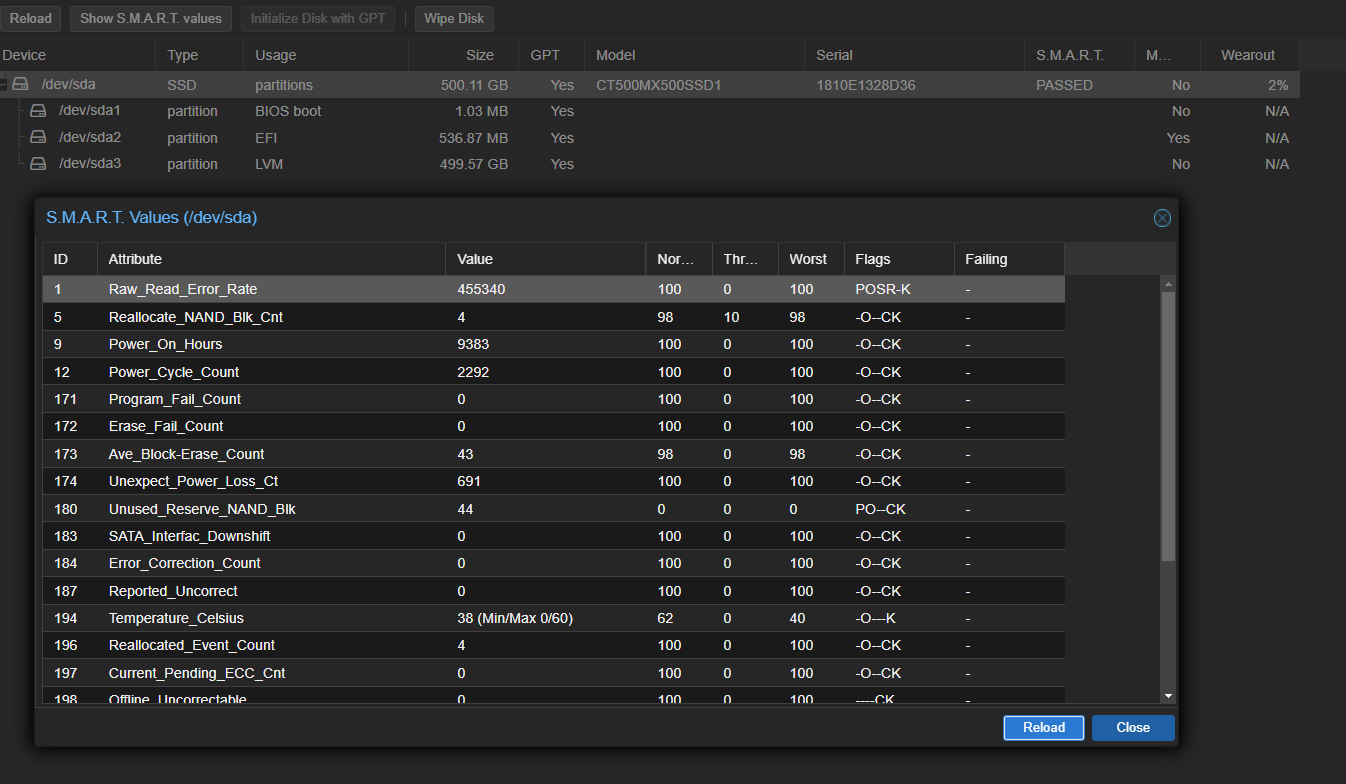Click the Flags column header
Screen dimensions: 1346x784
(899, 259)
